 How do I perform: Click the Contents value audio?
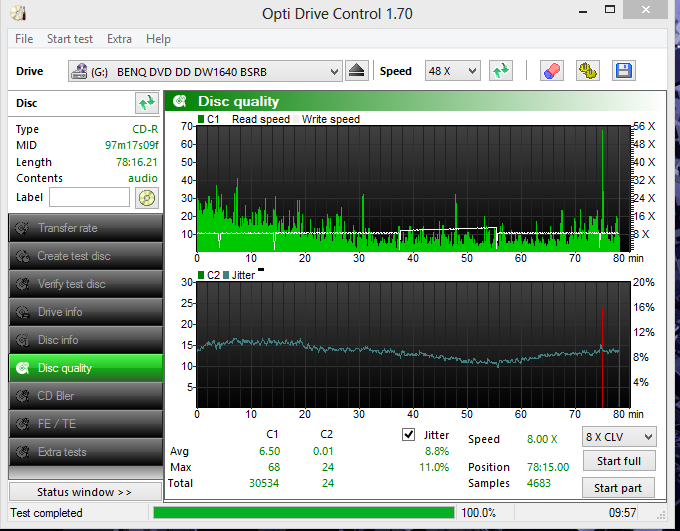pos(143,178)
